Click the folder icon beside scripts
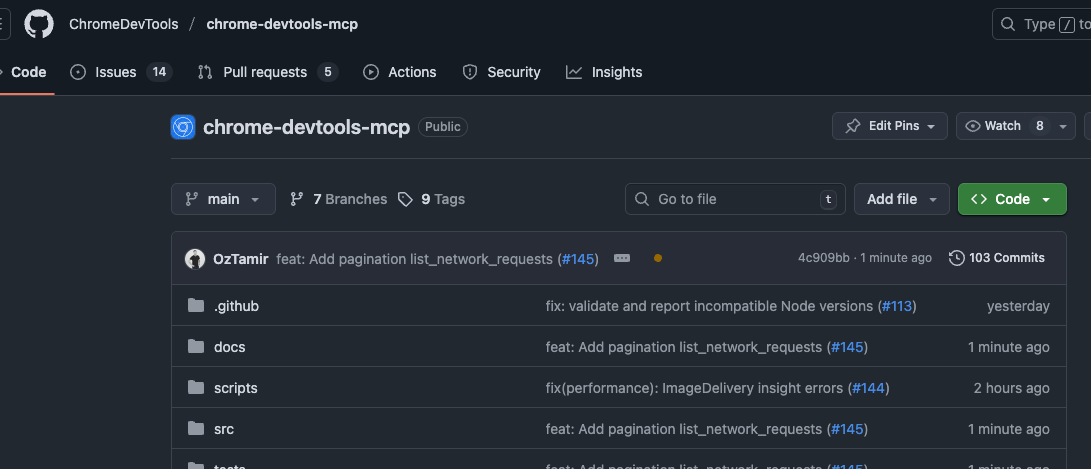Image resolution: width=1091 pixels, height=469 pixels. [x=196, y=388]
